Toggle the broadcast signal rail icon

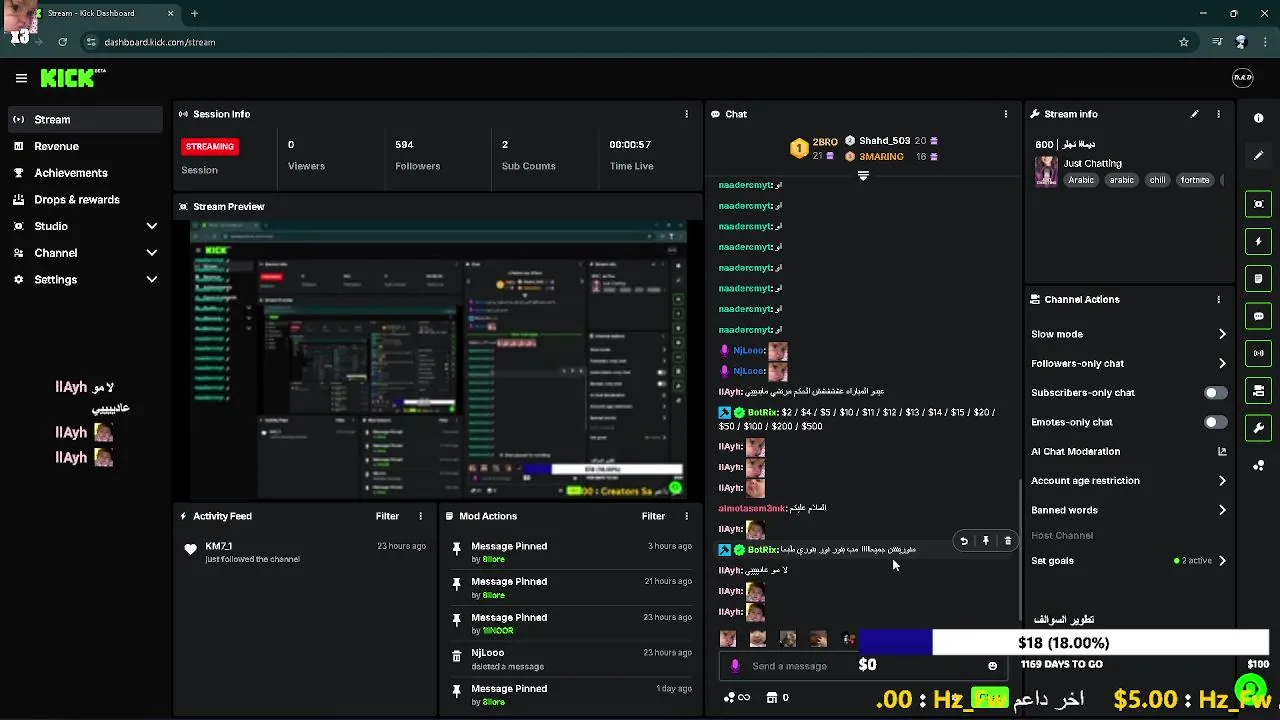tap(1258, 353)
